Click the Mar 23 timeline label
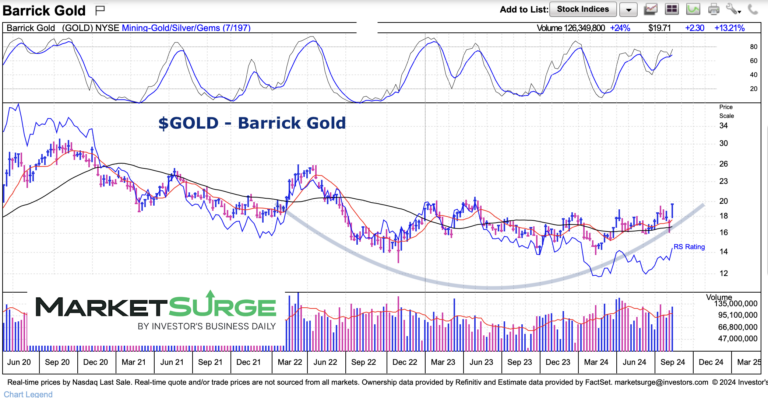 [x=443, y=362]
